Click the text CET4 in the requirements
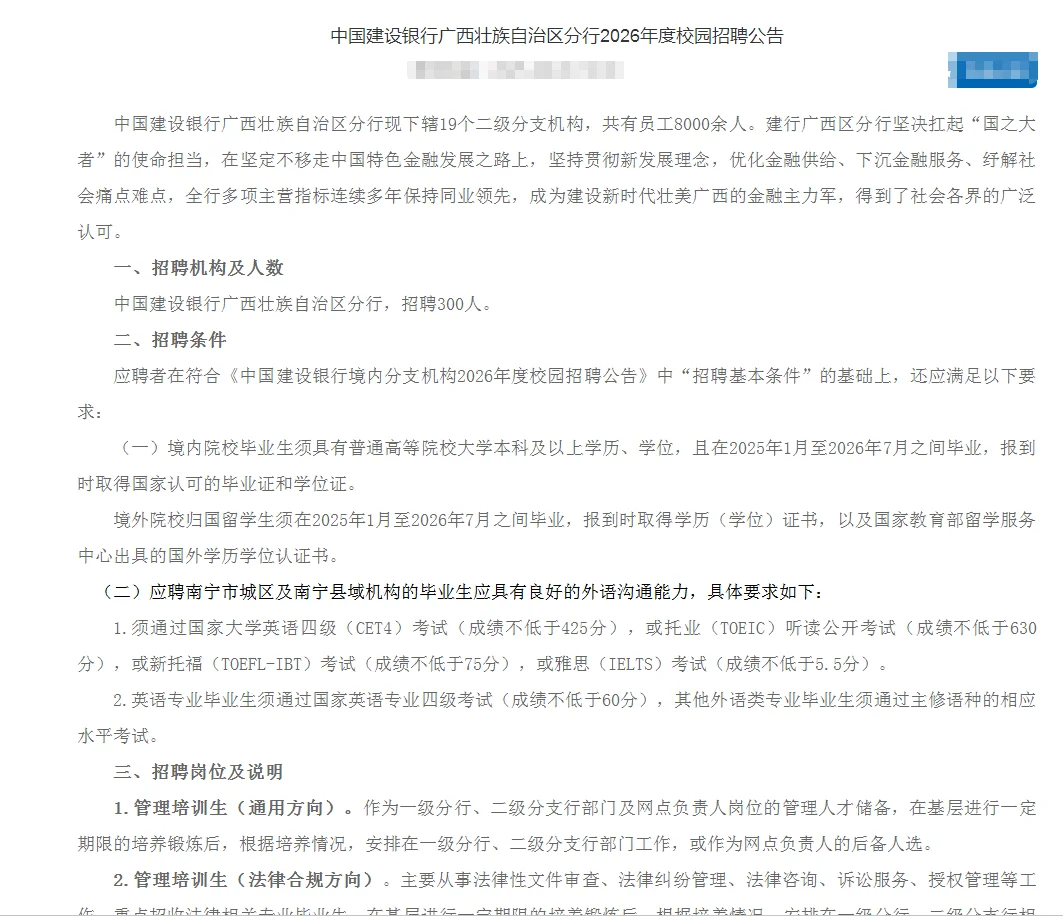 click(374, 628)
